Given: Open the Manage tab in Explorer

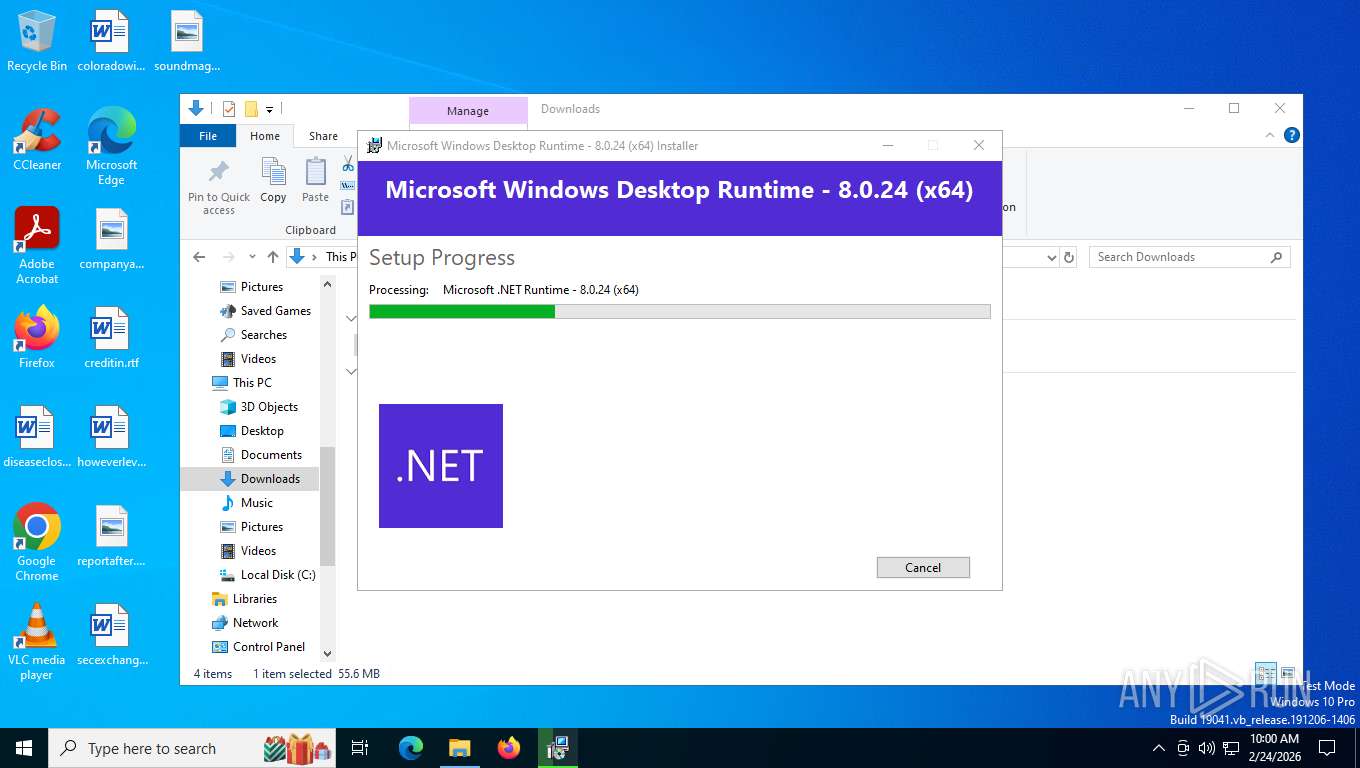Looking at the screenshot, I should click(468, 111).
